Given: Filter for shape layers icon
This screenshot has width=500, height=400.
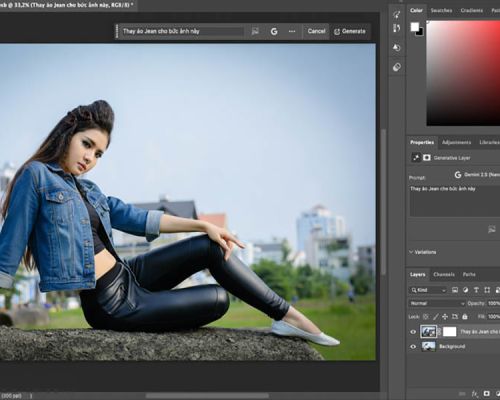Looking at the screenshot, I should (x=487, y=290).
